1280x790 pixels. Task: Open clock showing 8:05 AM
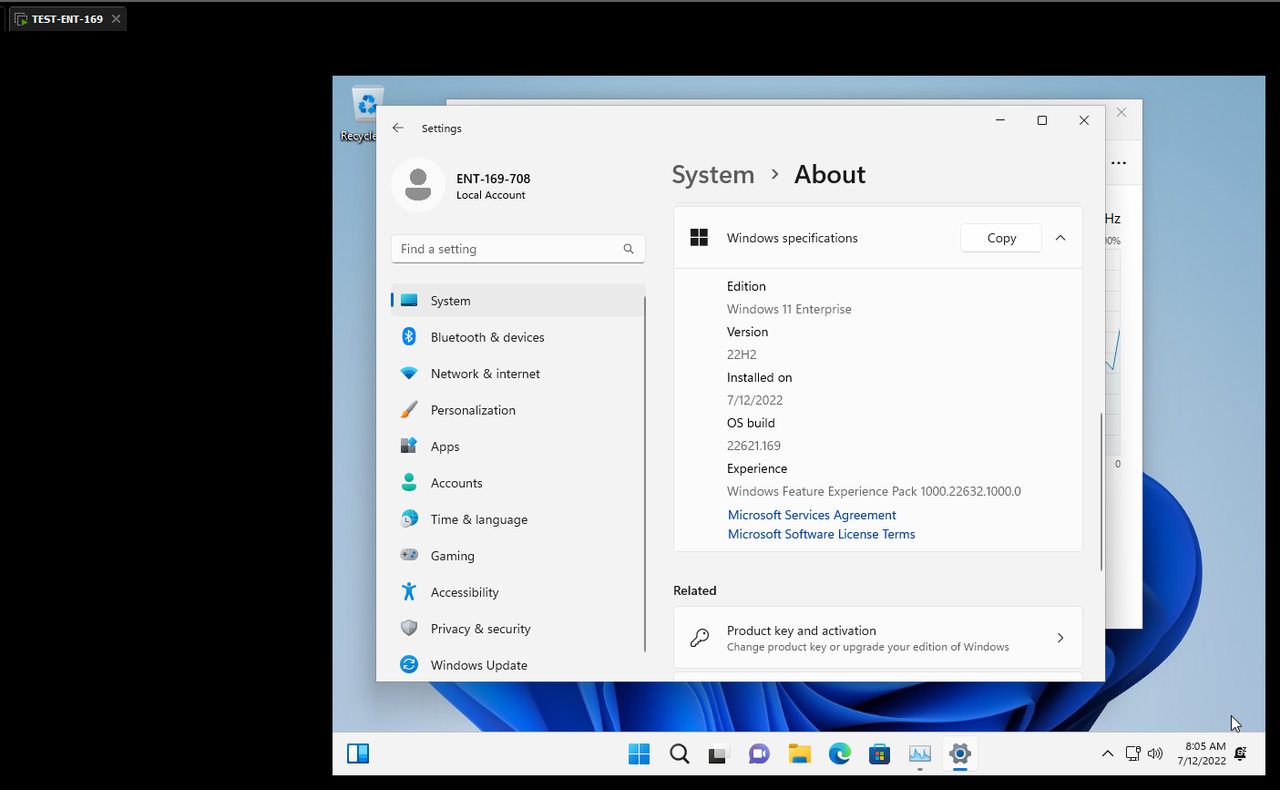click(1201, 754)
